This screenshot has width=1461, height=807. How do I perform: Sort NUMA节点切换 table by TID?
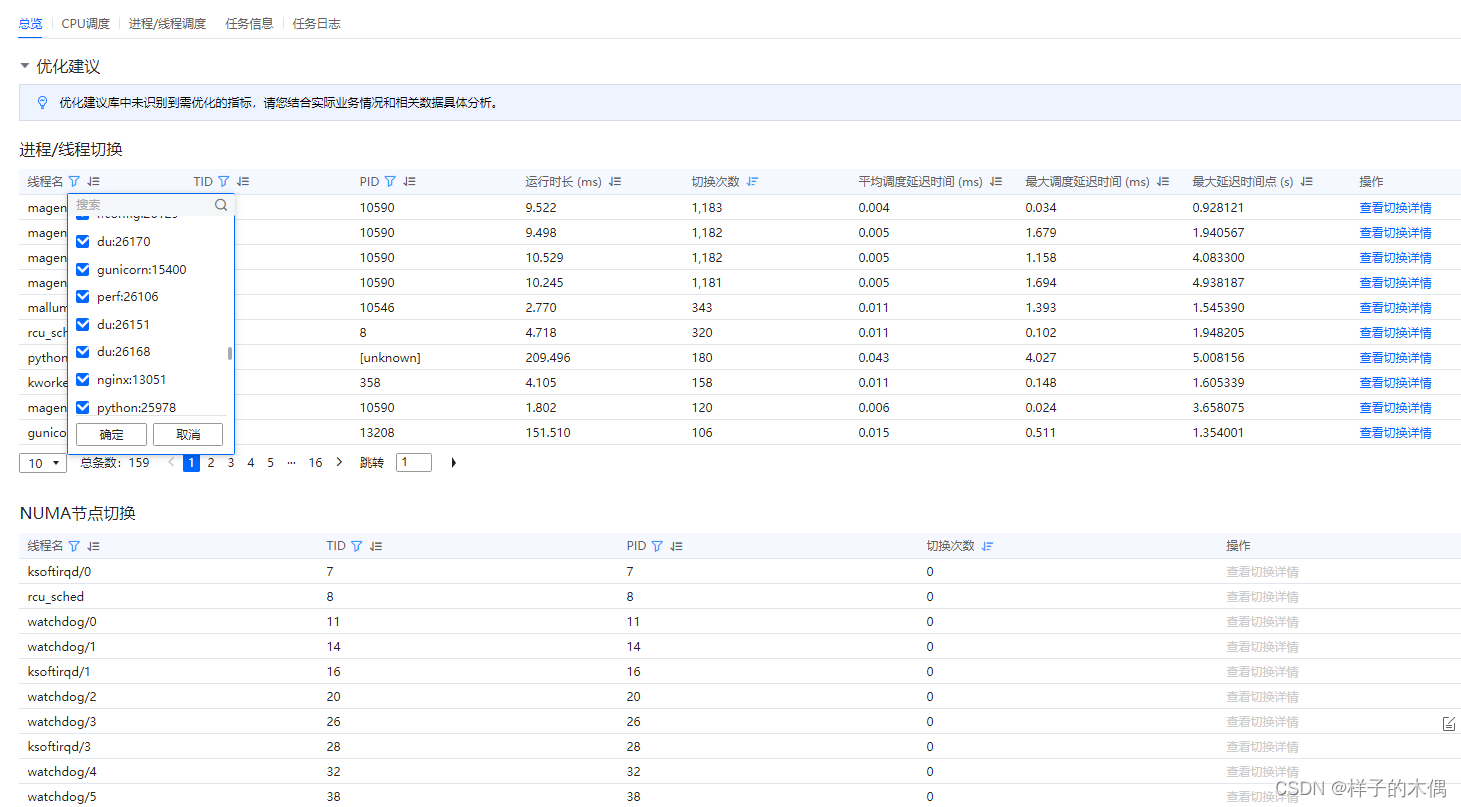(376, 546)
